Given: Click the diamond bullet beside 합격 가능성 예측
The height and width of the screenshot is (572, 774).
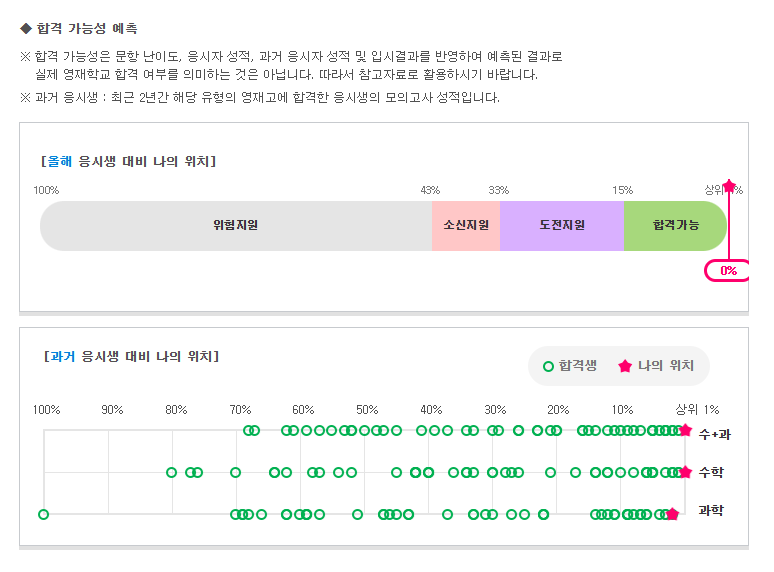Looking at the screenshot, I should coord(26,28).
